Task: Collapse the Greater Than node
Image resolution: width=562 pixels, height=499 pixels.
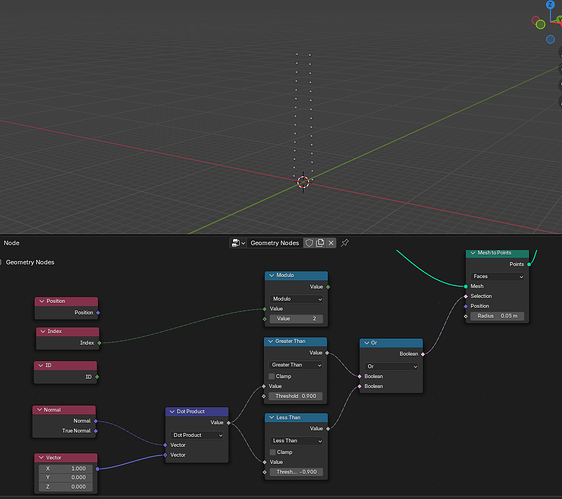Action: click(271, 341)
